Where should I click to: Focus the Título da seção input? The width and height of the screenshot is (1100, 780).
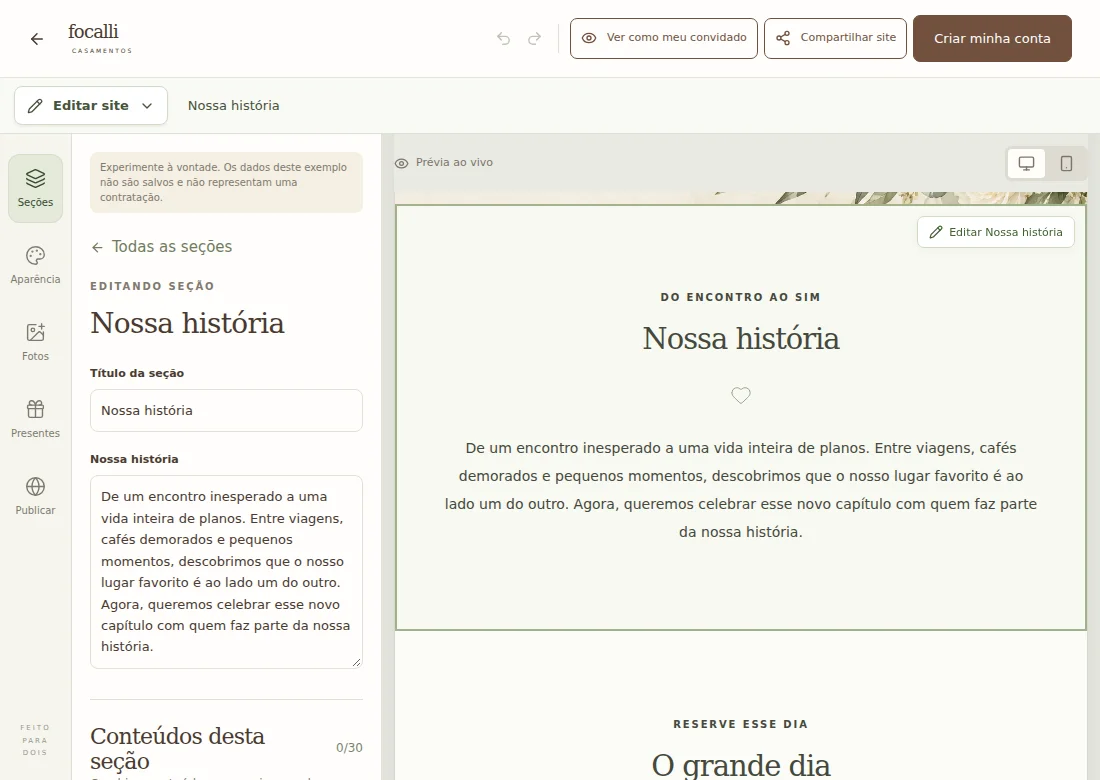(226, 410)
